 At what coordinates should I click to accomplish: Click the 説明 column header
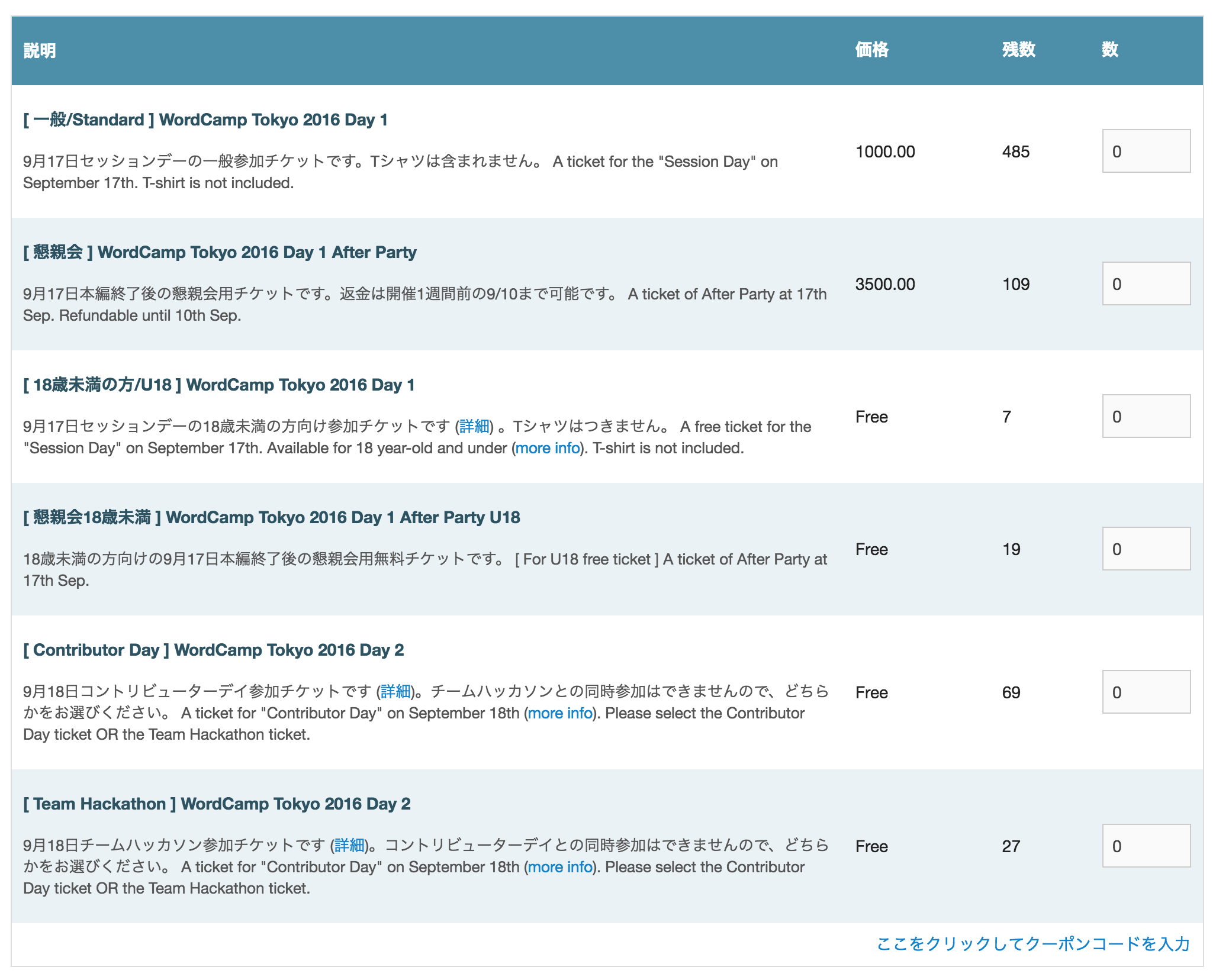click(40, 51)
